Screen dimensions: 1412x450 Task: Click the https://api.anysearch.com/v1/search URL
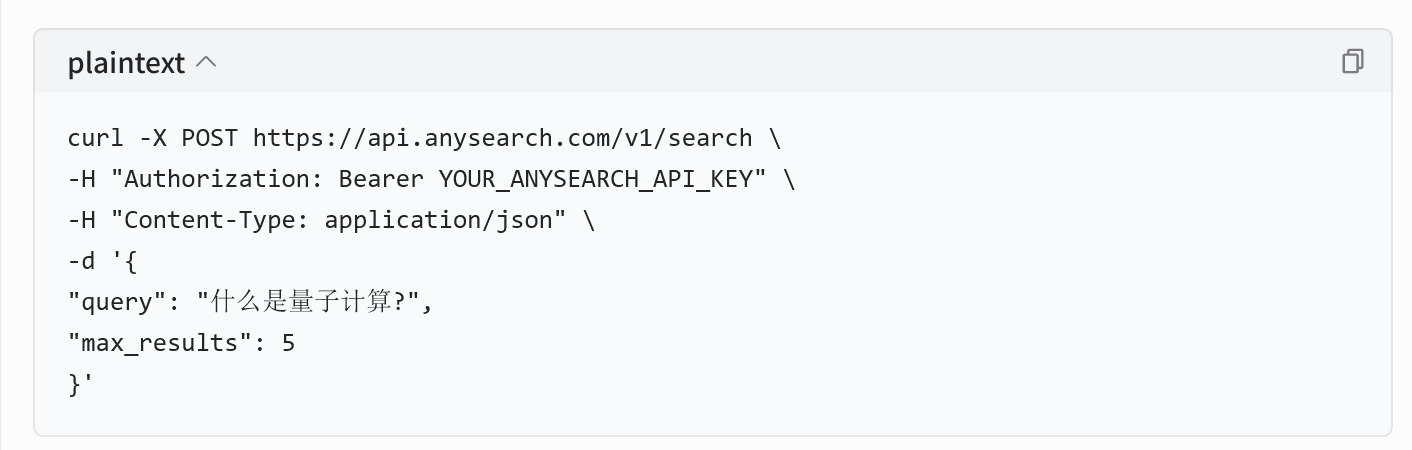click(502, 138)
